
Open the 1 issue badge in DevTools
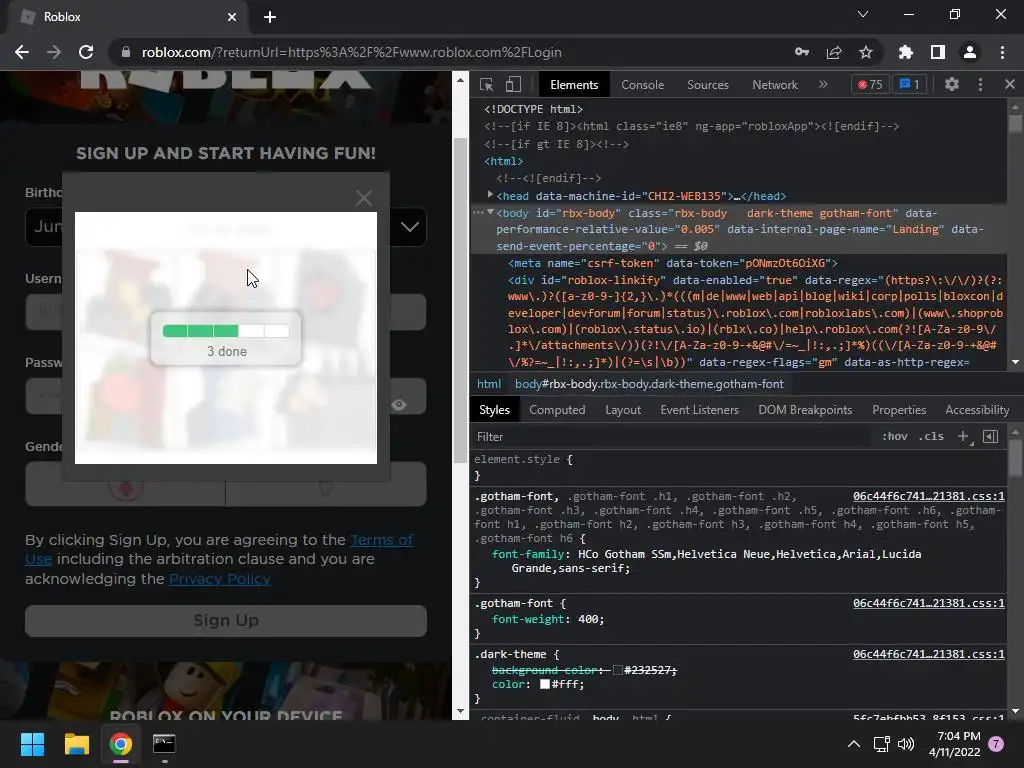point(910,84)
